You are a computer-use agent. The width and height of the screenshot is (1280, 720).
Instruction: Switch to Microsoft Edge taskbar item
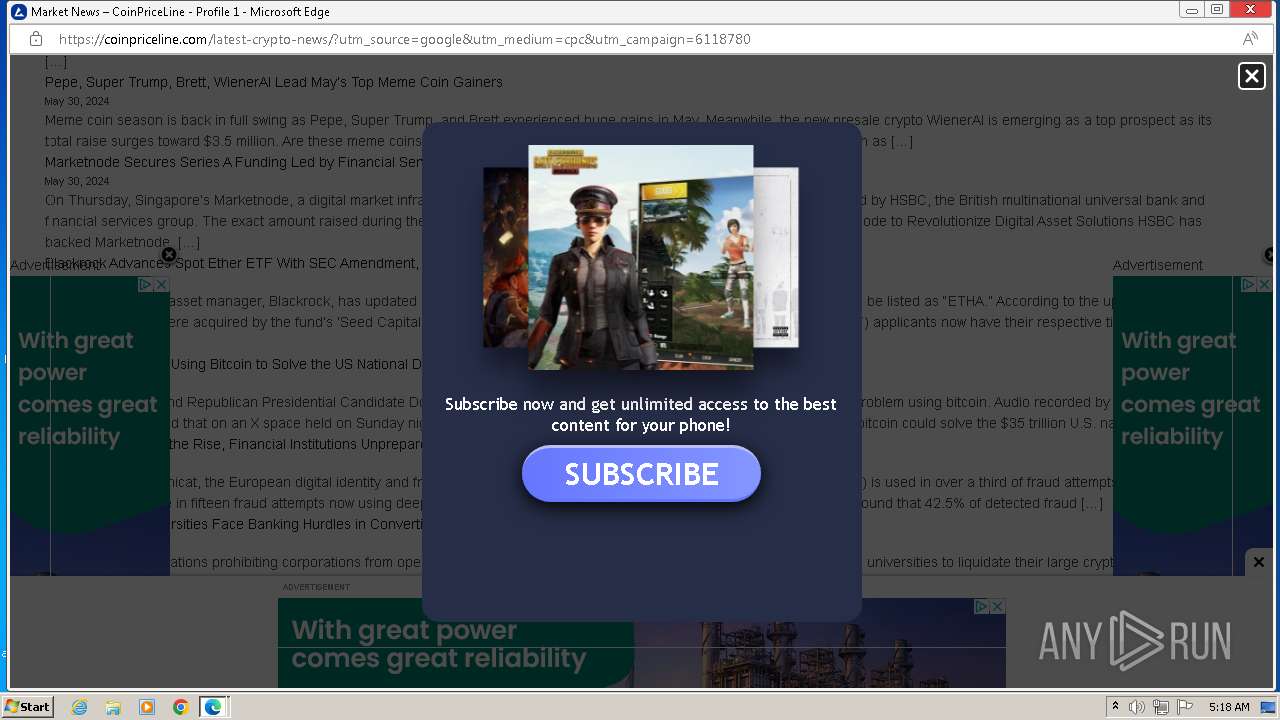[214, 707]
